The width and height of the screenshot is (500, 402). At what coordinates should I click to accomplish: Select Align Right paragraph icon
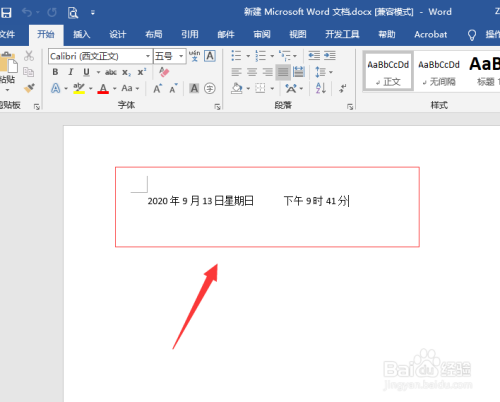pyautogui.click(x=267, y=72)
